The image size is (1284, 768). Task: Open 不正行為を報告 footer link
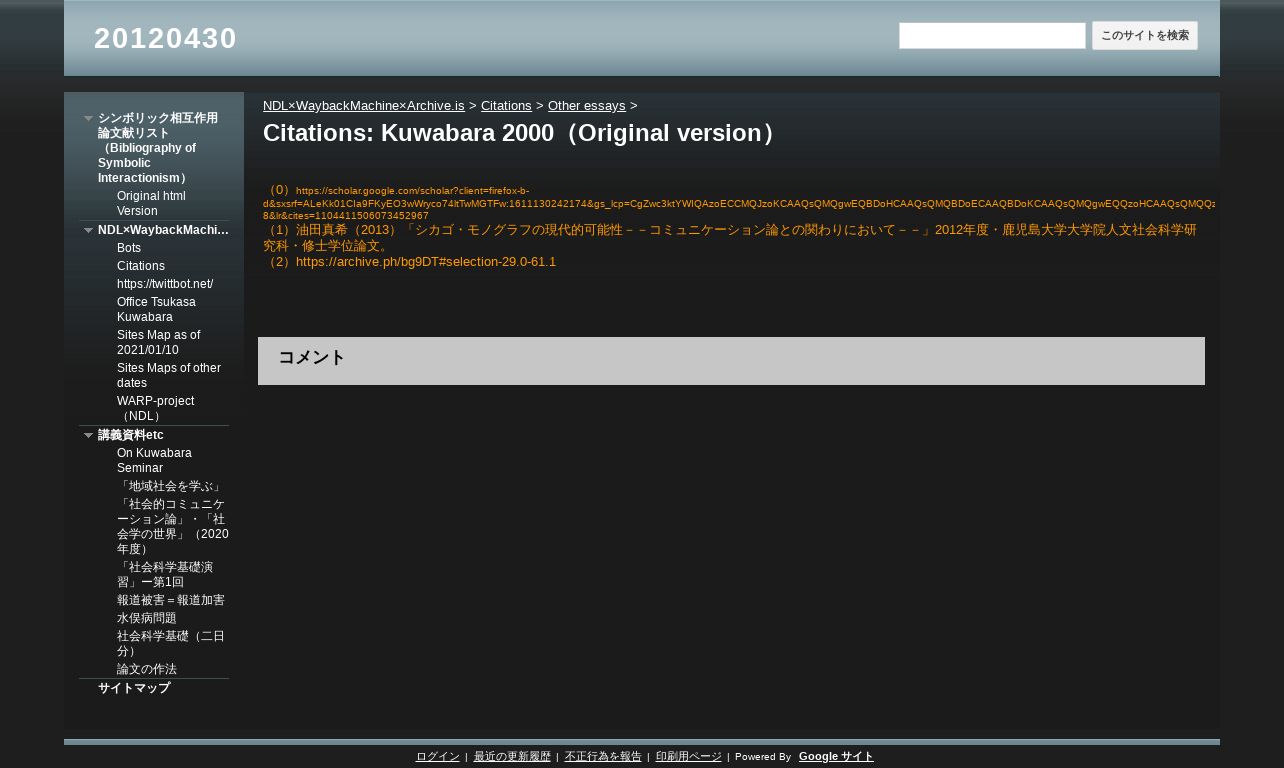[603, 757]
